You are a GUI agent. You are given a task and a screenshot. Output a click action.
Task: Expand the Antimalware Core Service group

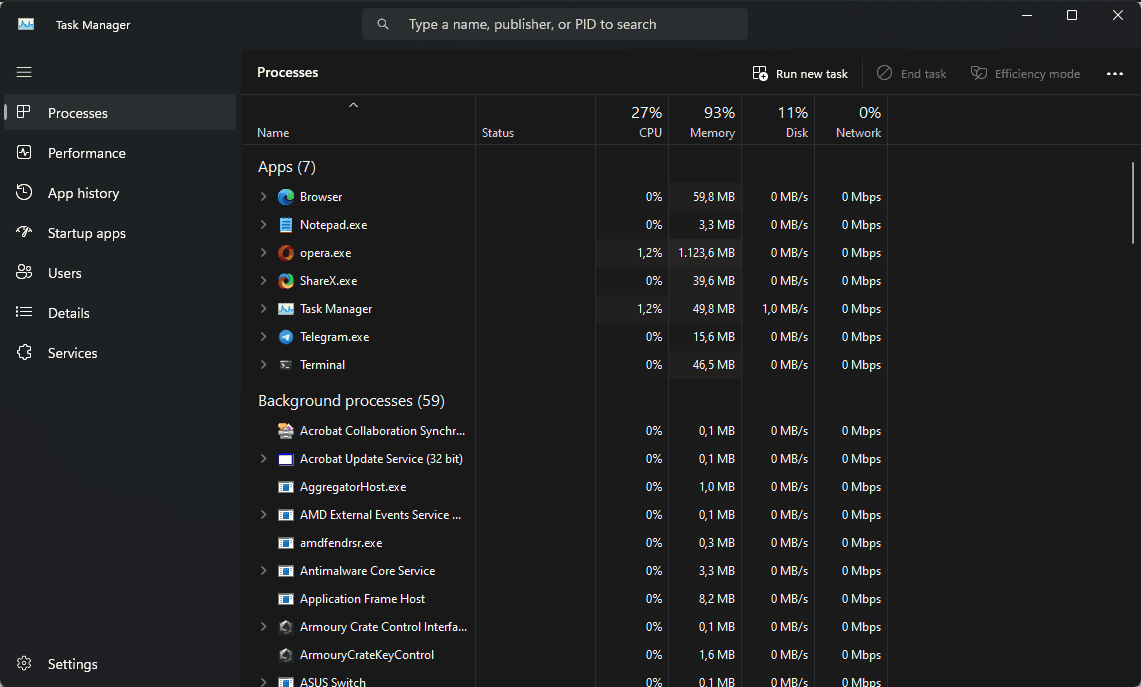[x=263, y=571]
